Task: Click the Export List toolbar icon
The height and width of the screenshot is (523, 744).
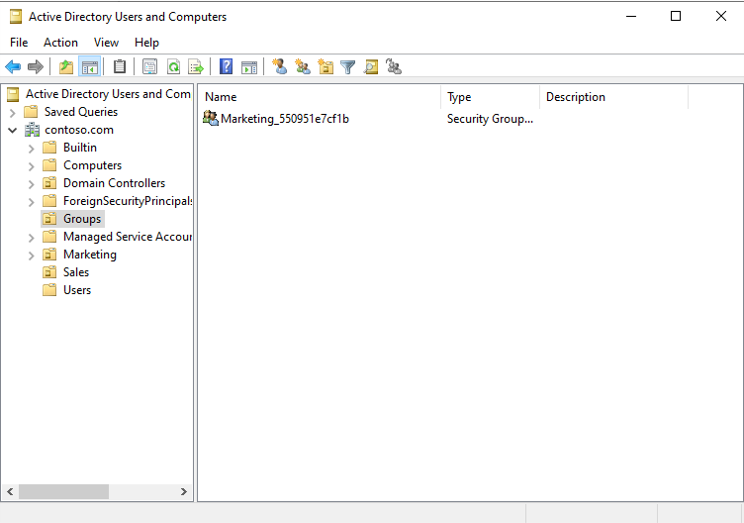Action: click(x=196, y=67)
